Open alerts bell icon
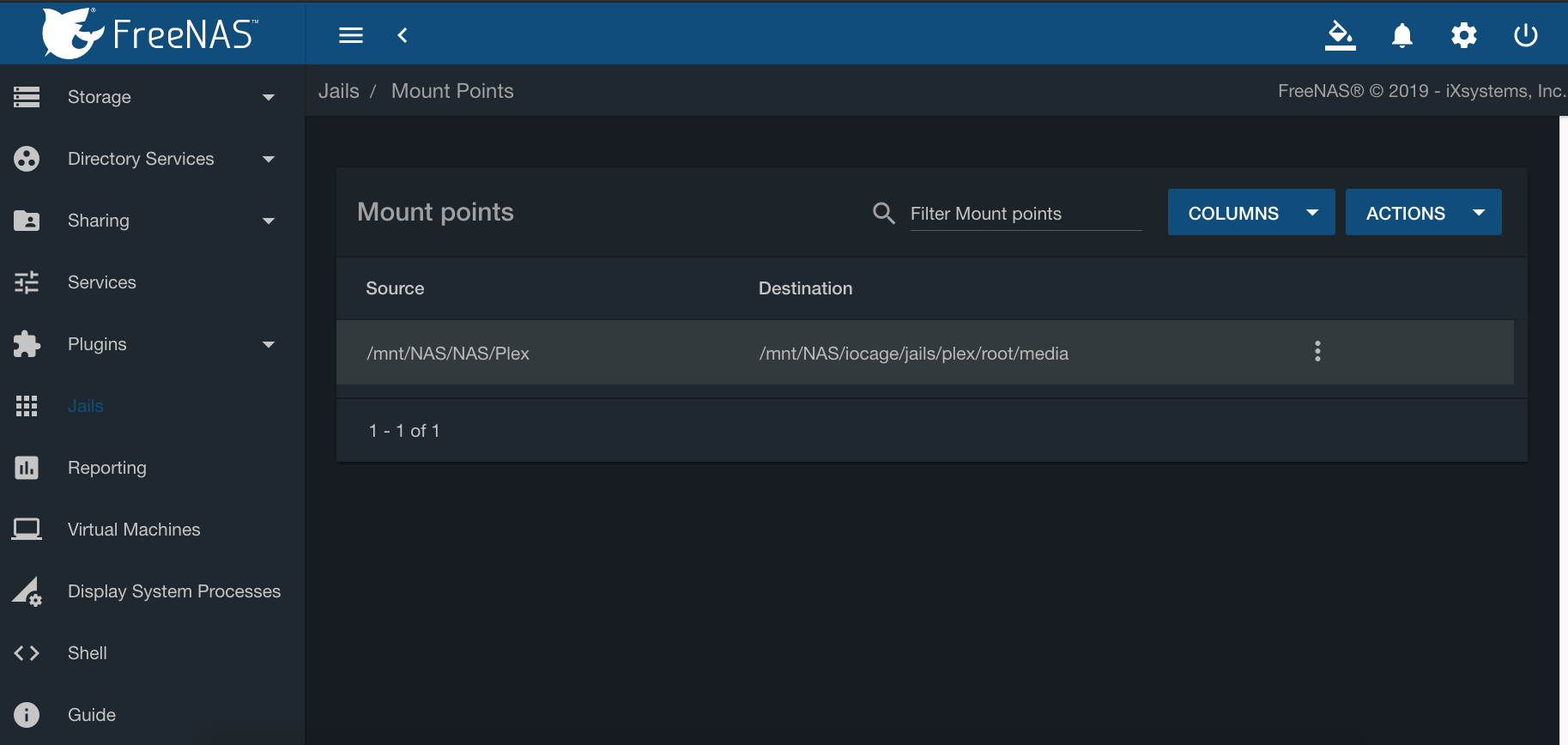Viewport: 1568px width, 745px height. (1402, 35)
